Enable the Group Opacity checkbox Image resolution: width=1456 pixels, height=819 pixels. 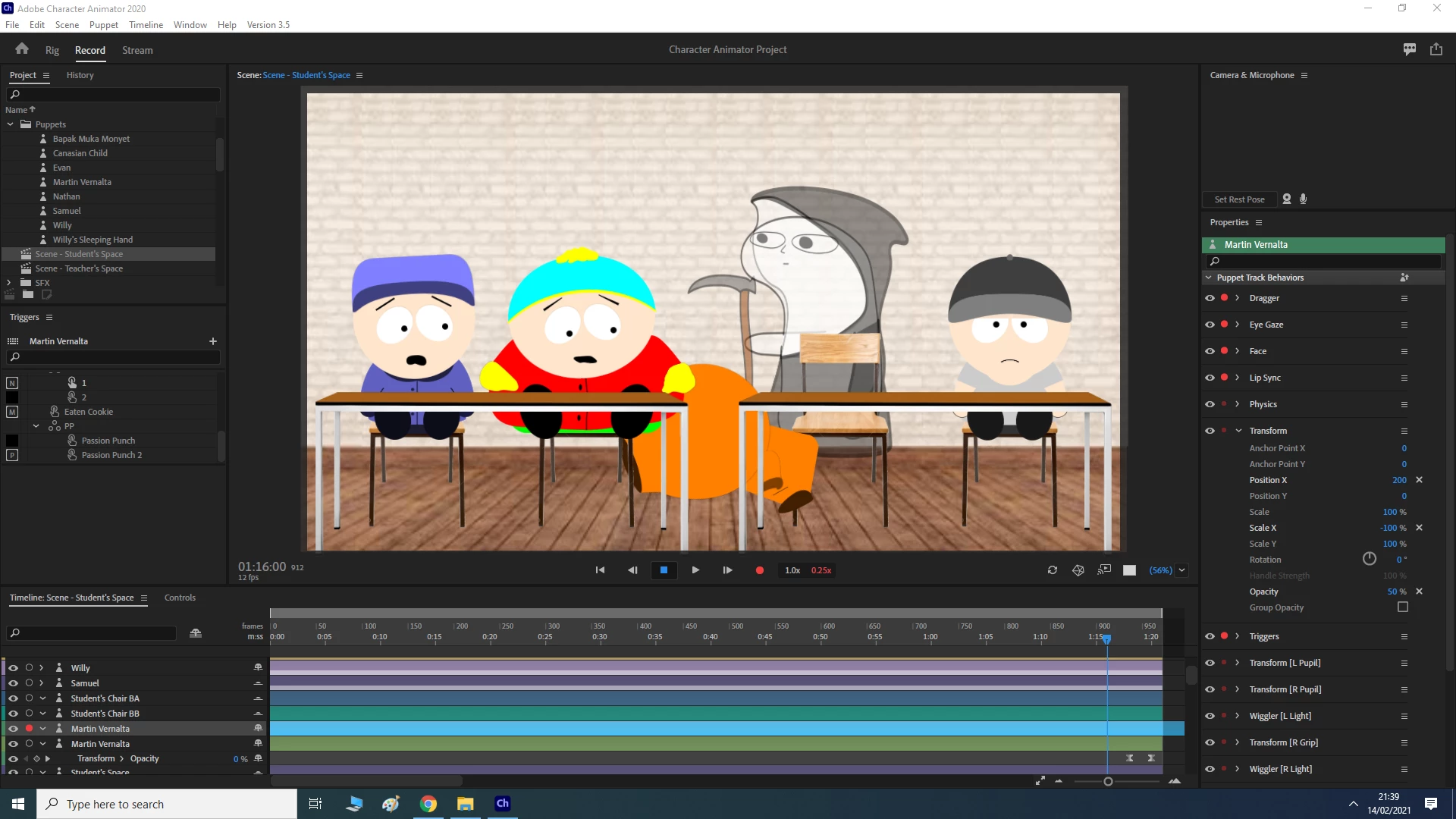click(x=1403, y=607)
